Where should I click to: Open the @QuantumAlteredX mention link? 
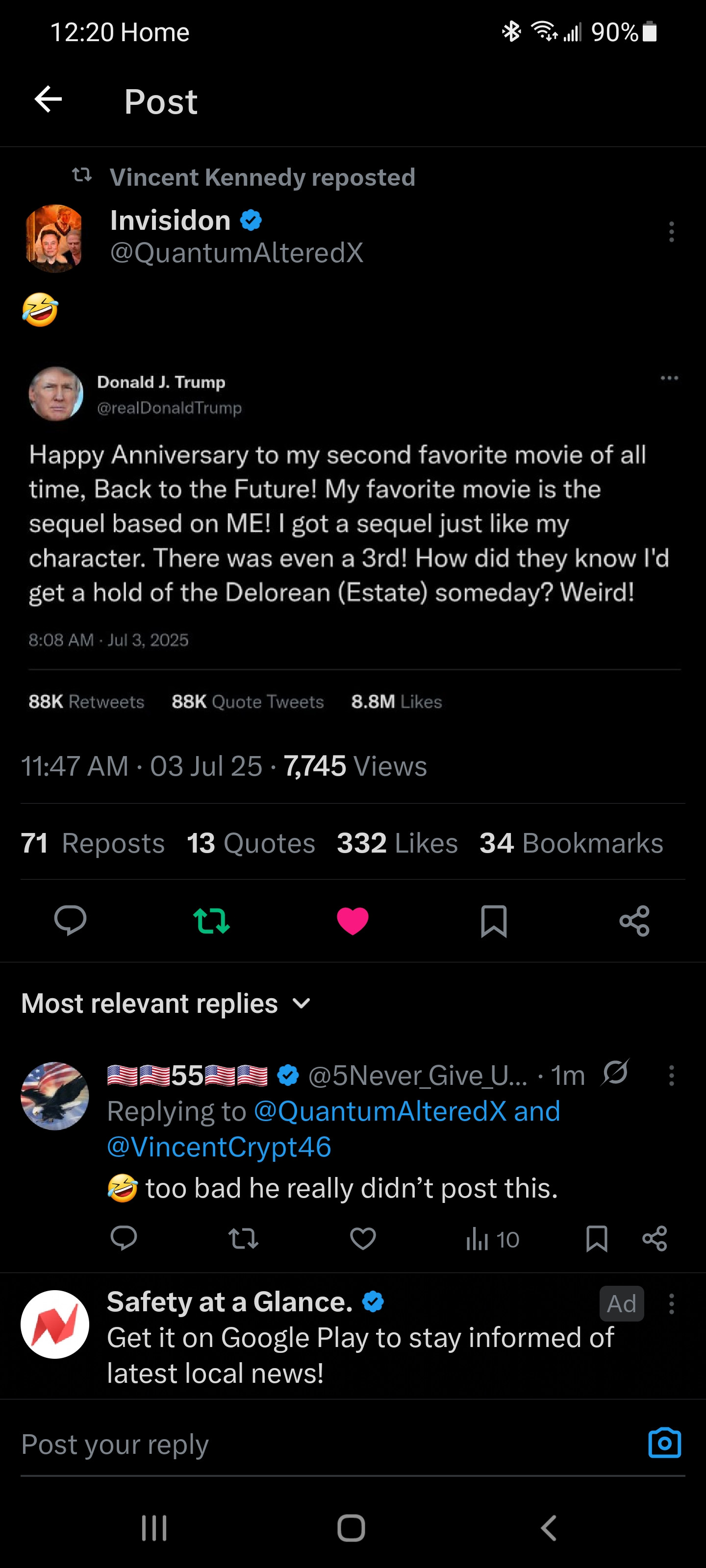point(380,1111)
